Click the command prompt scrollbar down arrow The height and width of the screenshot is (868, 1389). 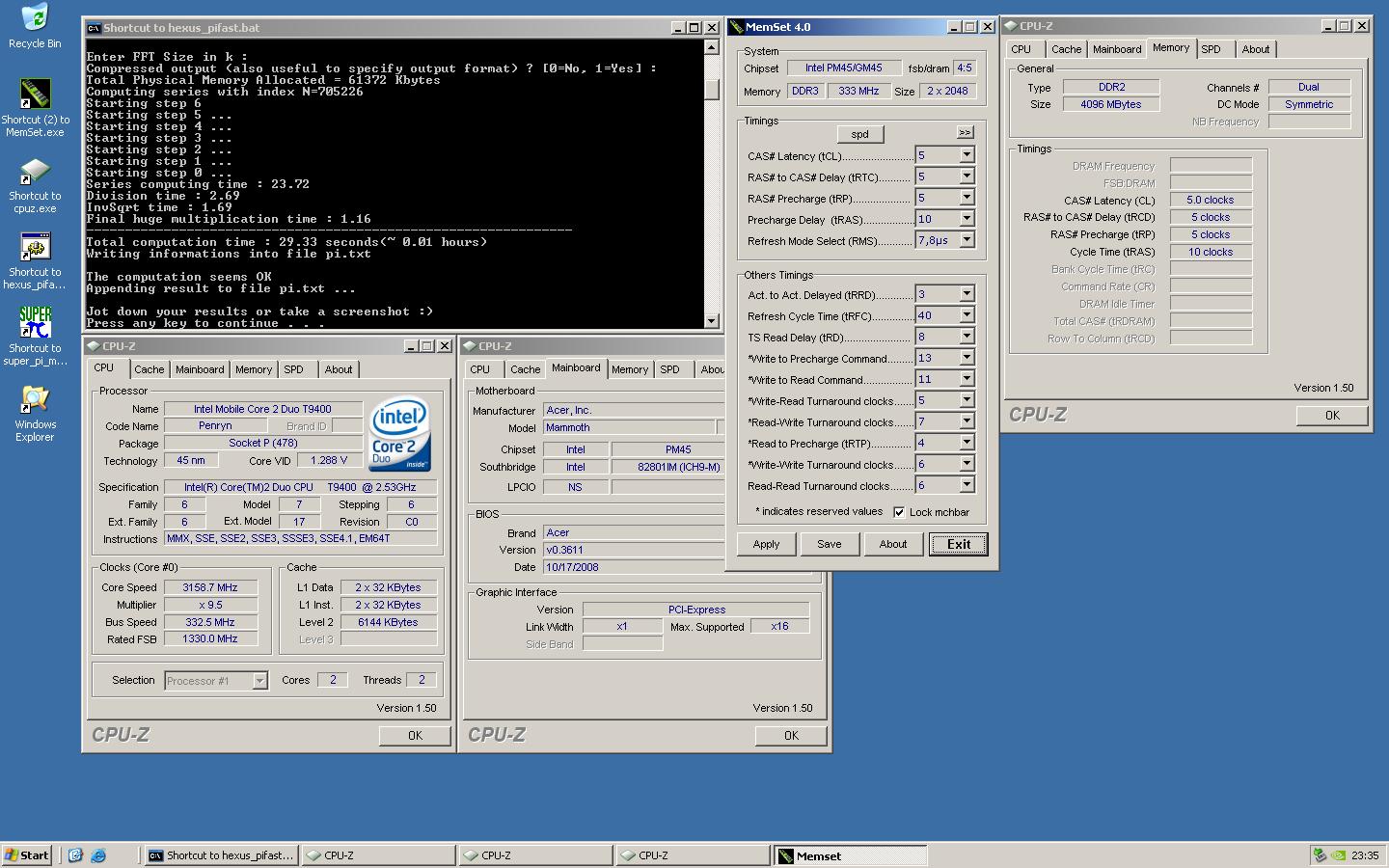(x=712, y=320)
